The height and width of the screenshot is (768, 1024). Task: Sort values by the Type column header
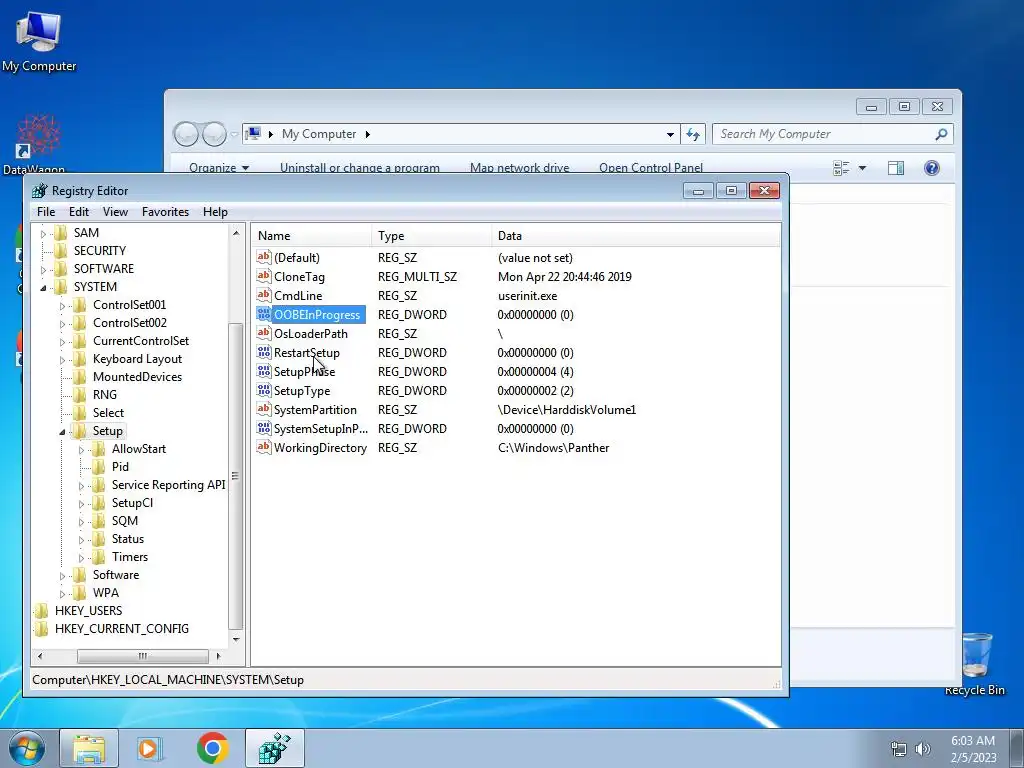pos(432,236)
